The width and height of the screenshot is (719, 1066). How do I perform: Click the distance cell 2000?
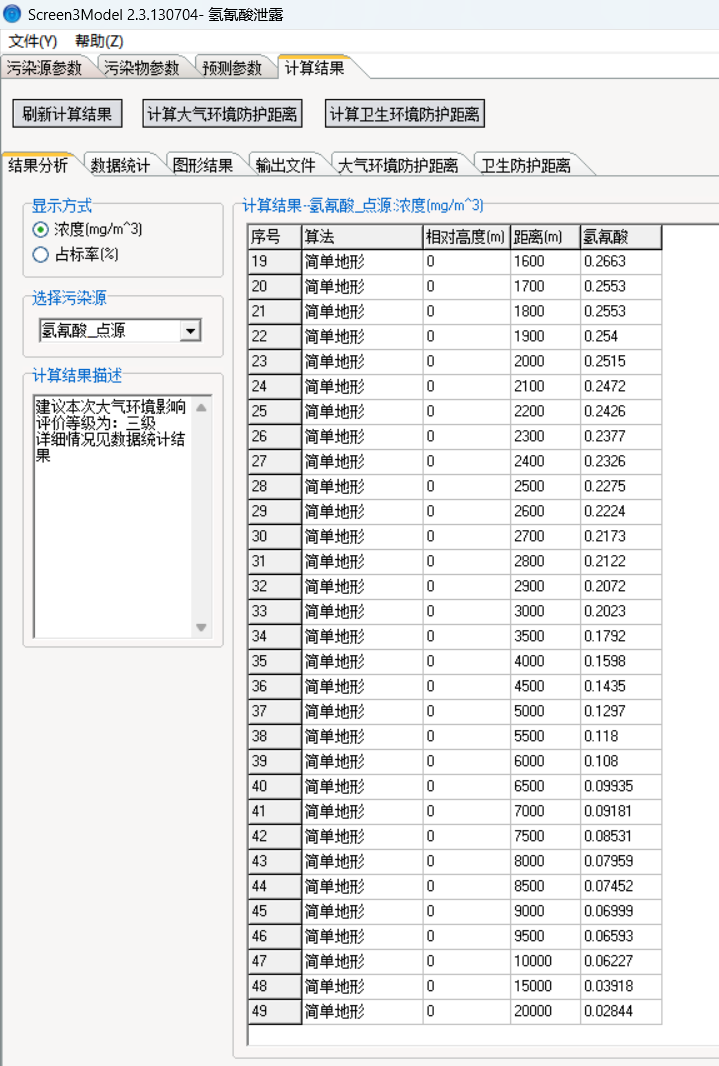pyautogui.click(x=545, y=361)
